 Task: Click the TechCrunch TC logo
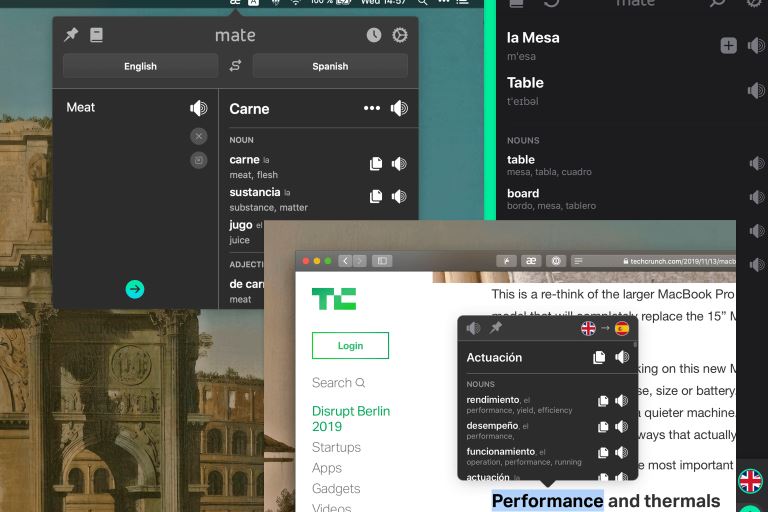pyautogui.click(x=334, y=299)
